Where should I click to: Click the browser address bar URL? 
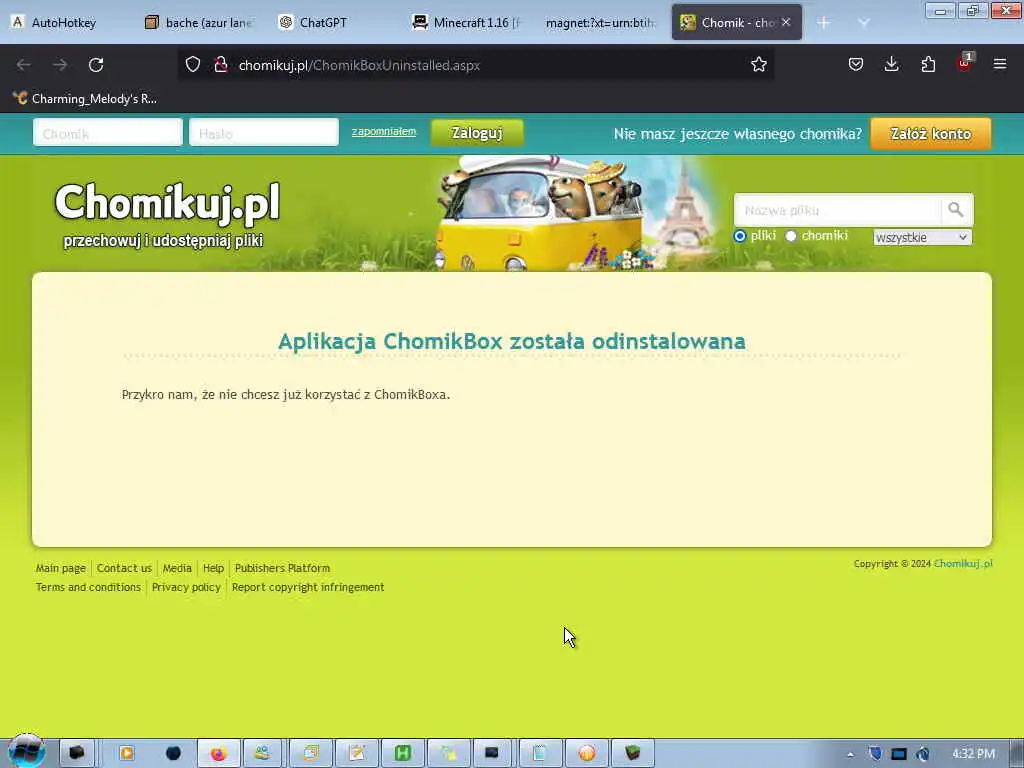[x=359, y=65]
